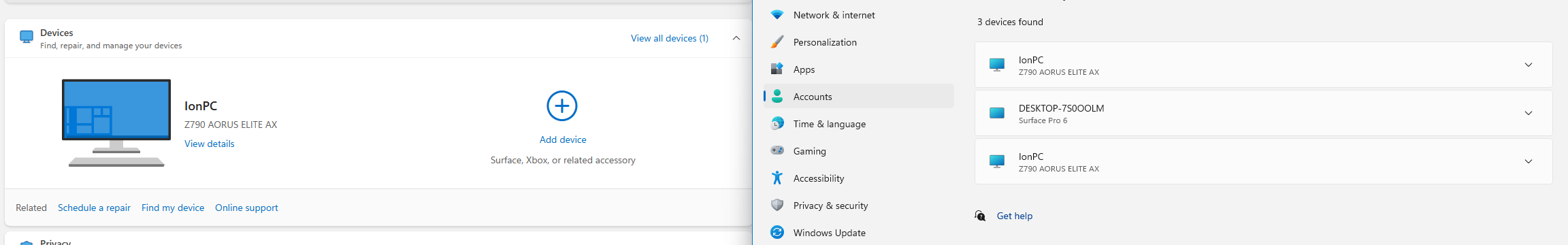Screen dimensions: 1568x245
Task: Expand the first IonPC device entry chevron
Action: click(x=1528, y=65)
